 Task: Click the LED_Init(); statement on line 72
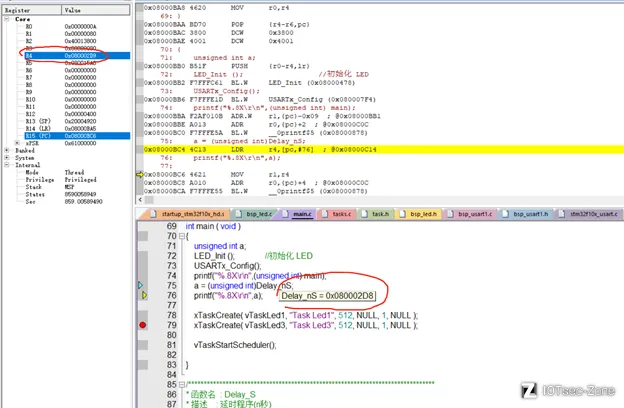pyautogui.click(x=214, y=256)
